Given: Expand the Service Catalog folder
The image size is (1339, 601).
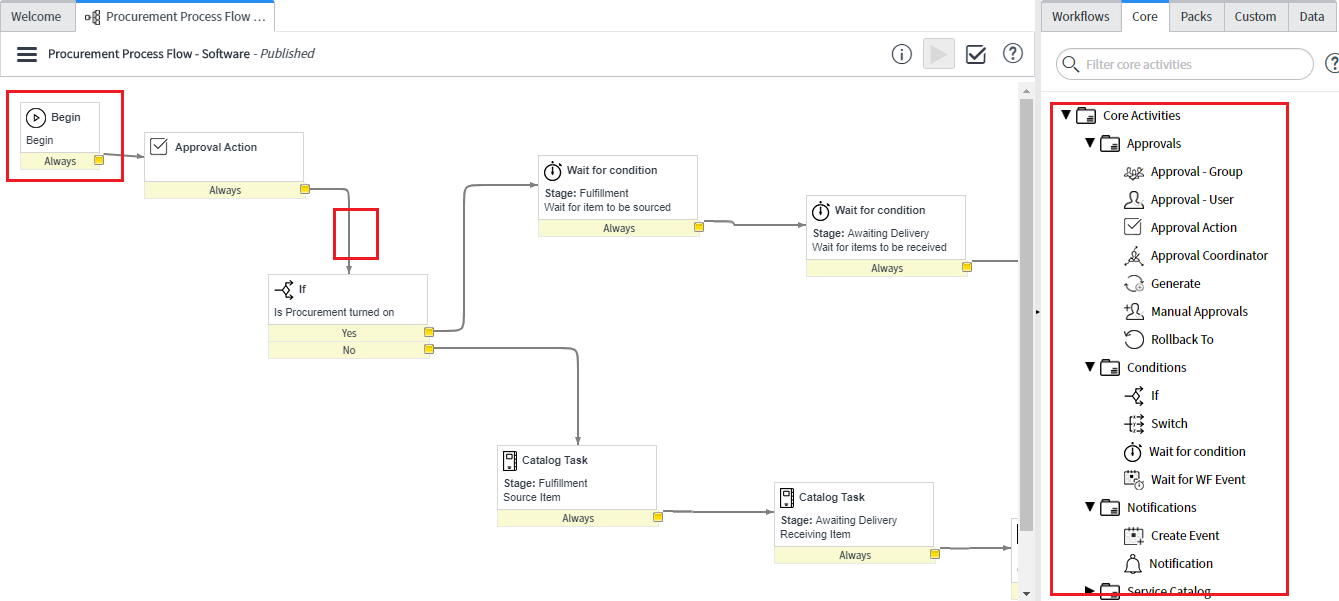Looking at the screenshot, I should 1090,591.
